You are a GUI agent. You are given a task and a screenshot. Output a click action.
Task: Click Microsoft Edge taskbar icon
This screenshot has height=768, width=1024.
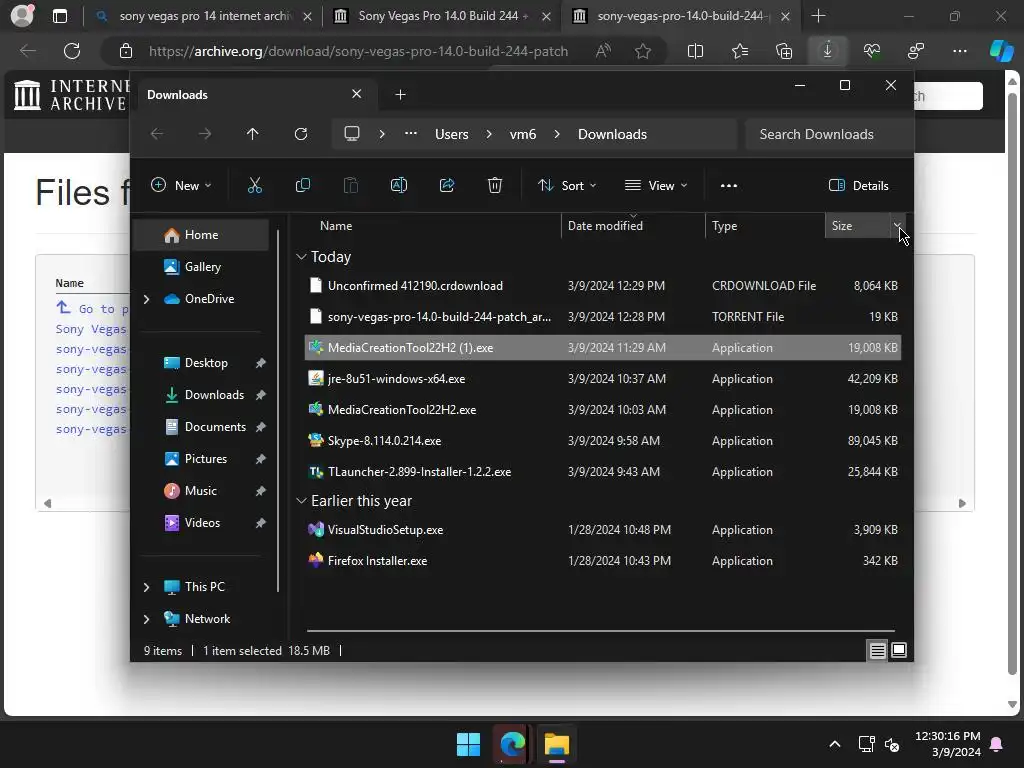pos(513,744)
